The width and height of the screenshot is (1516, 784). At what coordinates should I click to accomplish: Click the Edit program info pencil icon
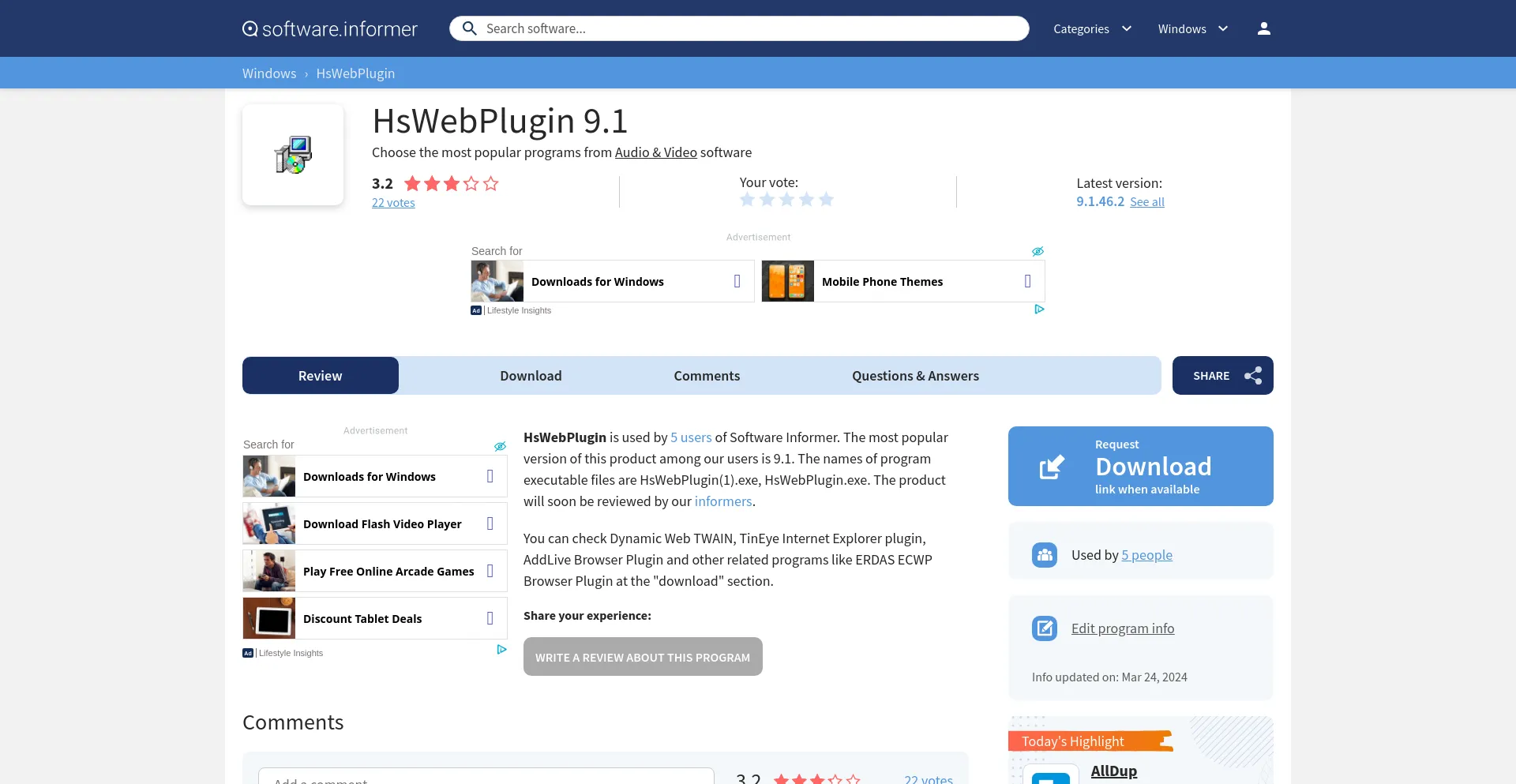1045,628
